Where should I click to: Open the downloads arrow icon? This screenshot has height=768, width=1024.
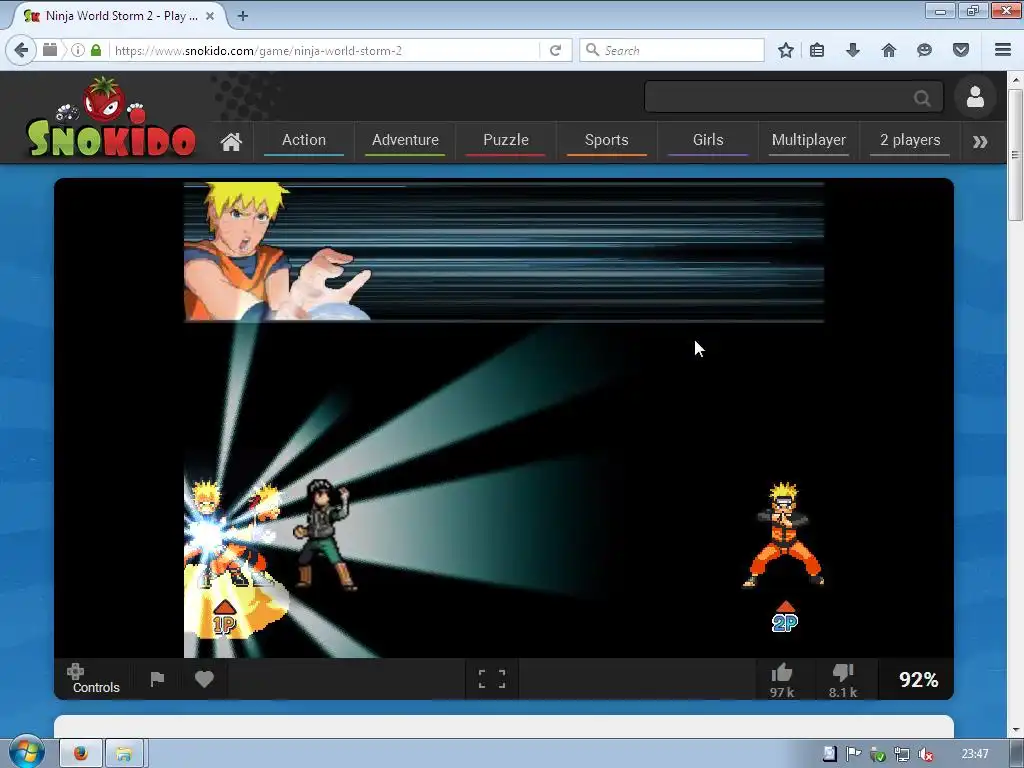click(x=853, y=50)
